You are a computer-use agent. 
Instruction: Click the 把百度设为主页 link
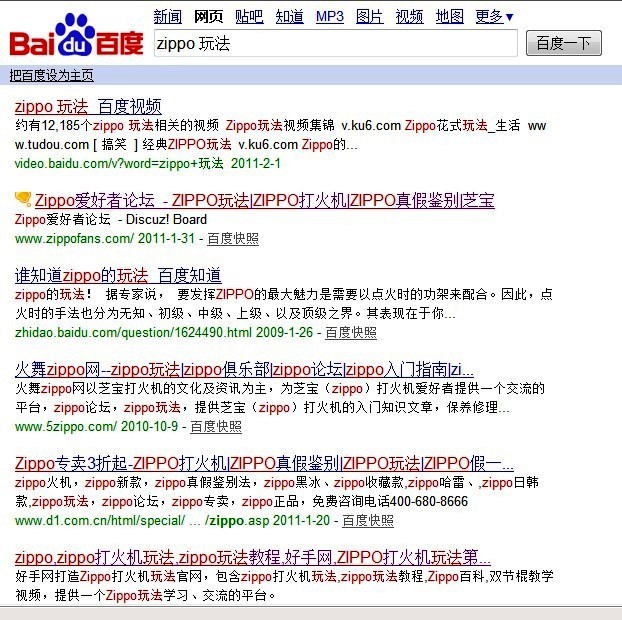point(52,75)
